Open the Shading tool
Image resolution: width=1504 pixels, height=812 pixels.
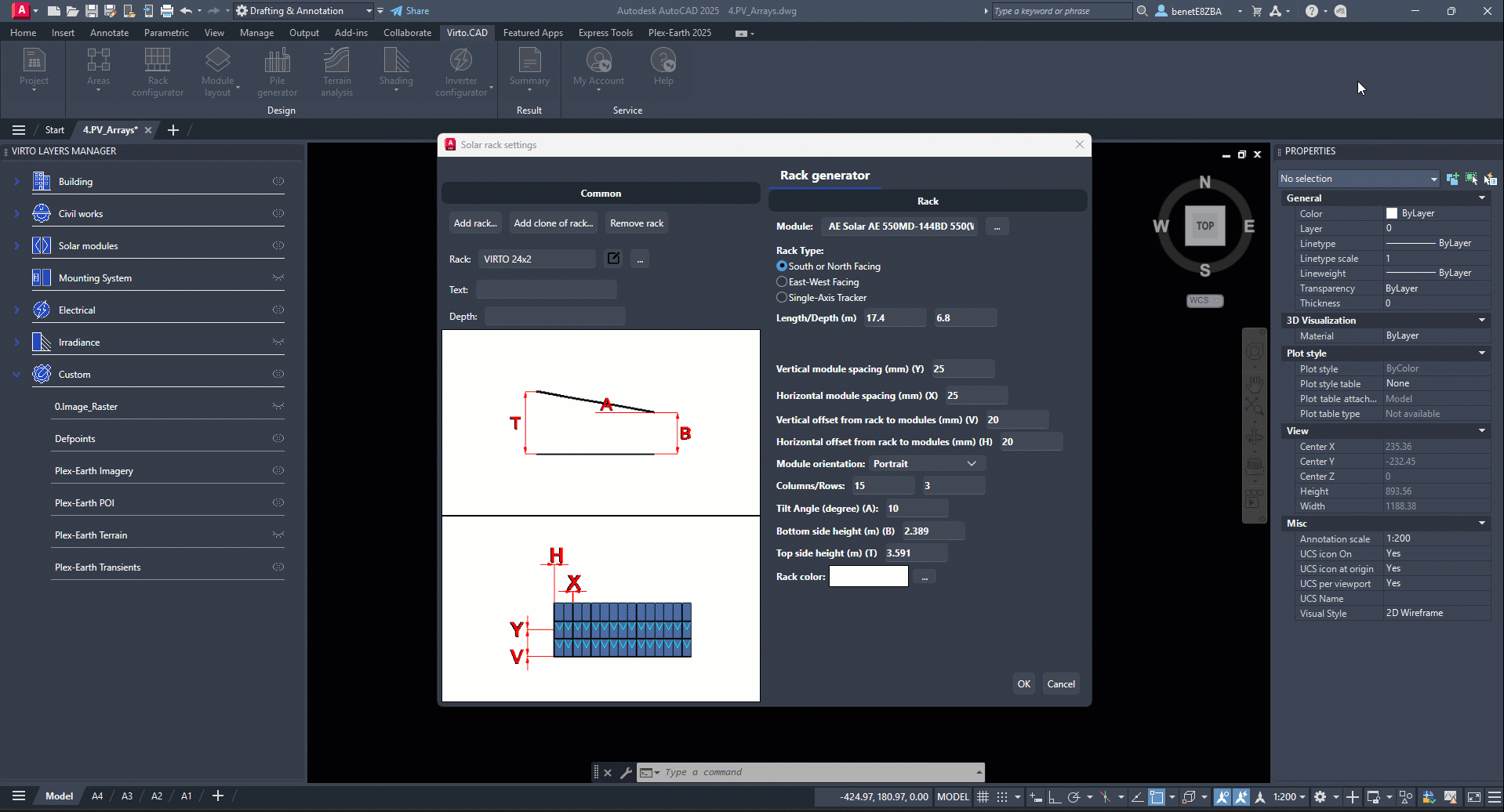396,69
